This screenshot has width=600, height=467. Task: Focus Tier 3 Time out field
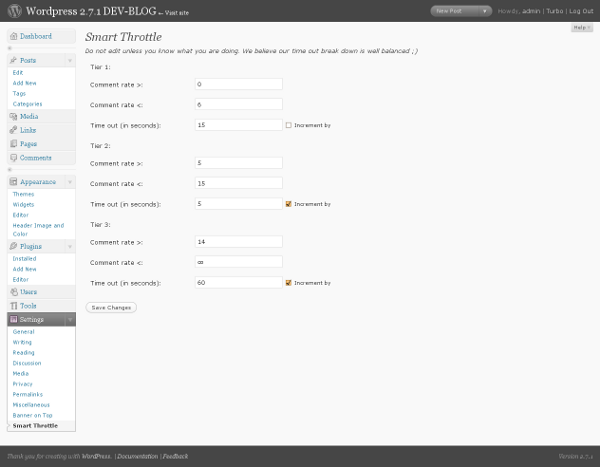(239, 282)
